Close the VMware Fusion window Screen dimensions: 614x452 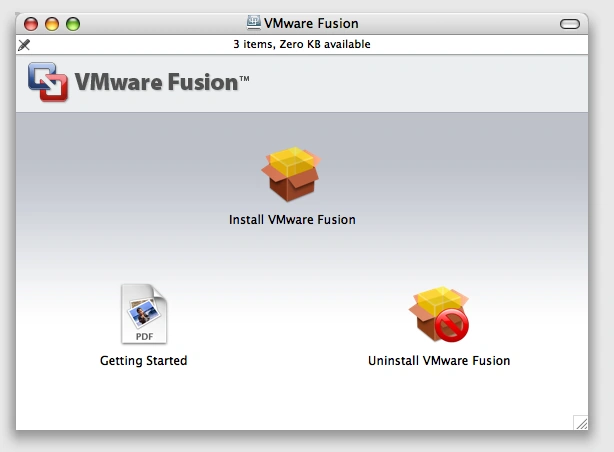tap(31, 24)
